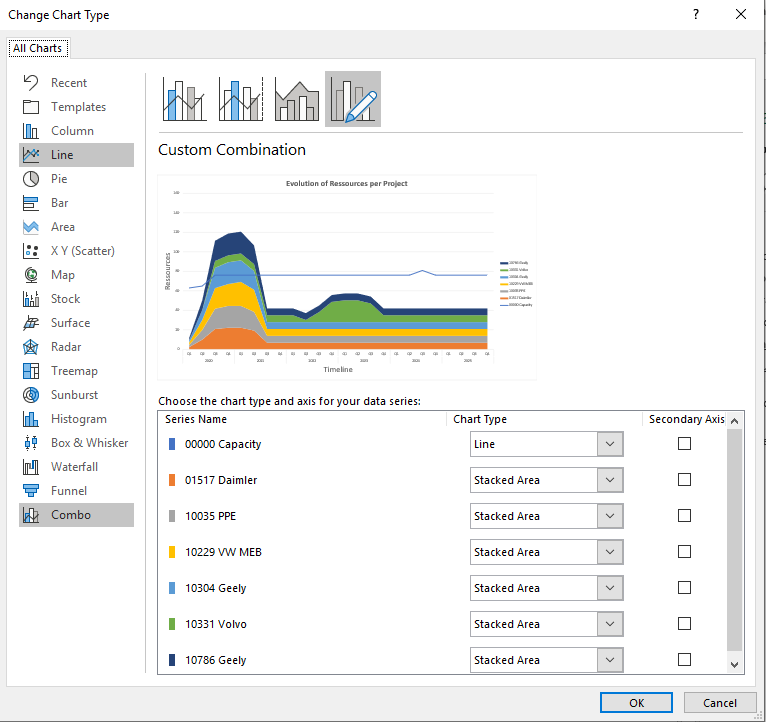Confirm with the OK button
The width and height of the screenshot is (766, 722).
636,702
